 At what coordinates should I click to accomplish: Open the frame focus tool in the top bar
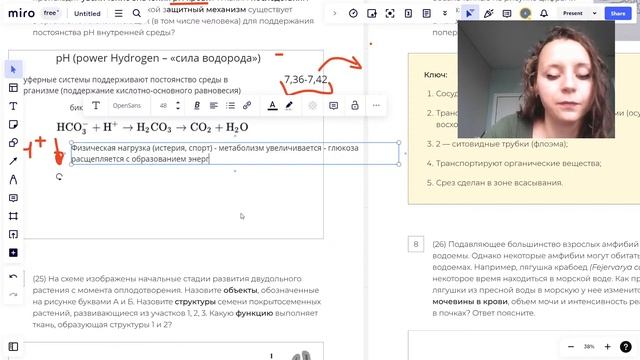tap(390, 13)
